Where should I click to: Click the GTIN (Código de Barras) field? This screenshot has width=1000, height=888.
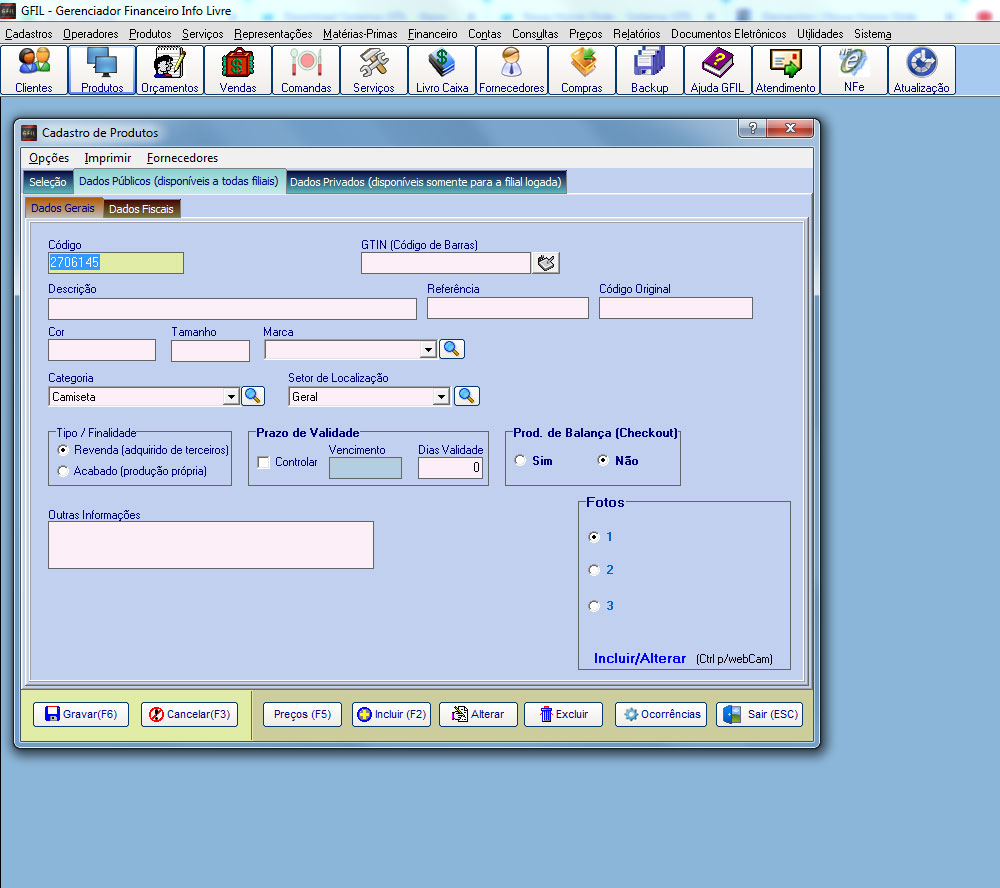[x=446, y=263]
